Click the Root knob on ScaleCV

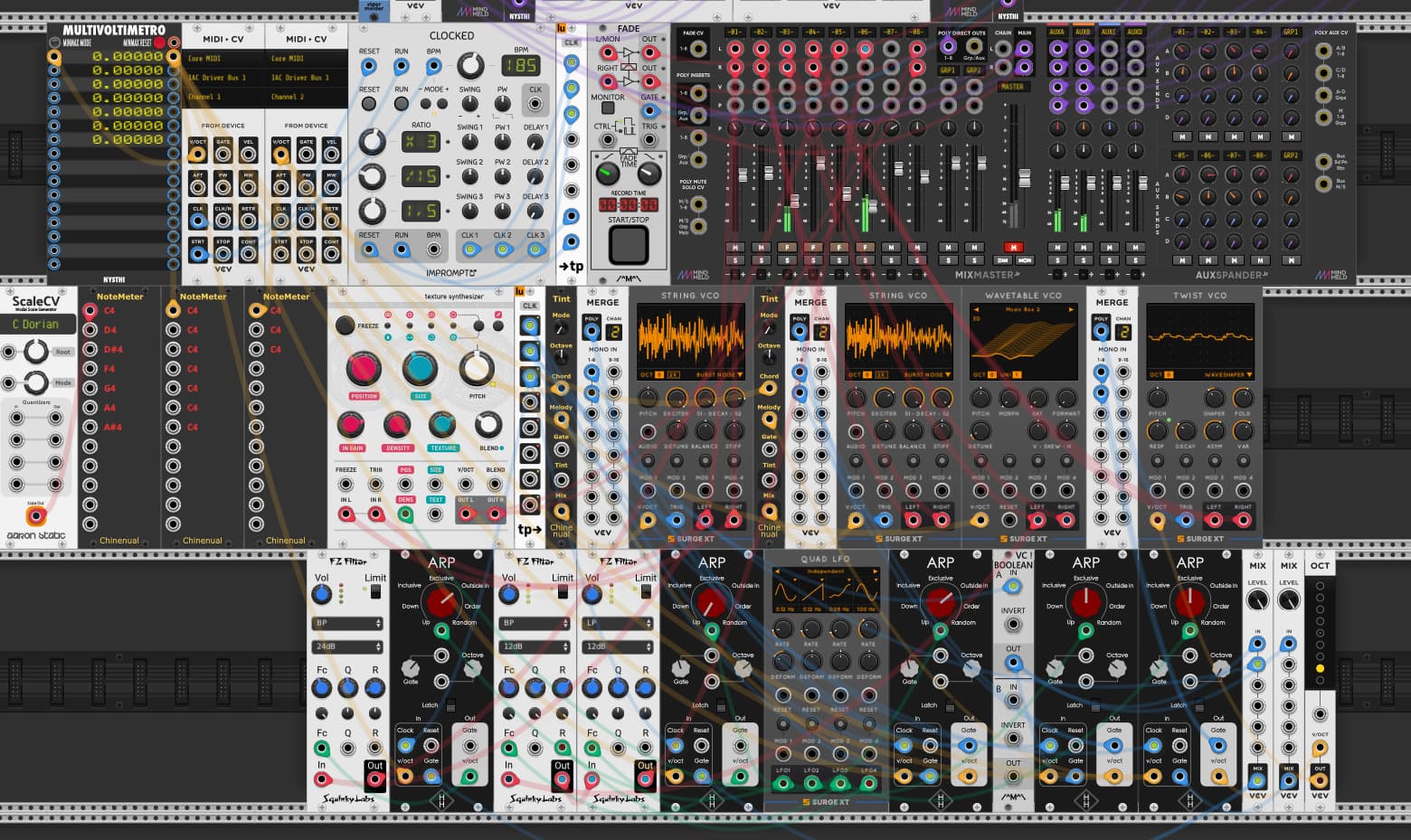(35, 352)
